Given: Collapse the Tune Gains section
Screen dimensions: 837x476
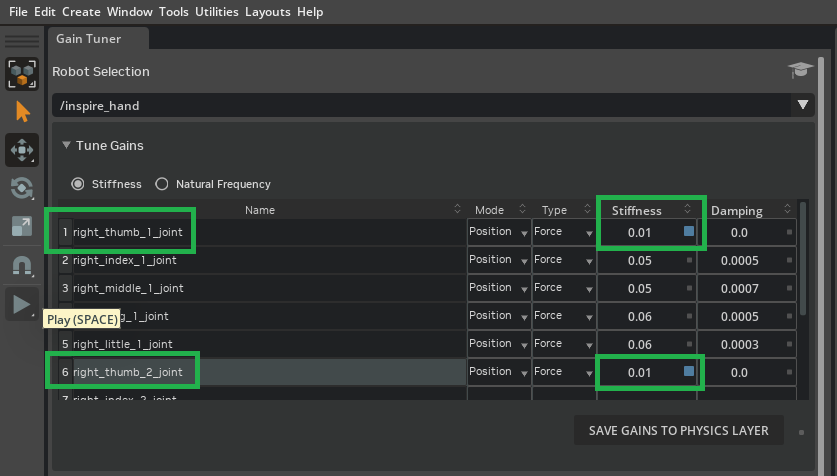Looking at the screenshot, I should (x=66, y=146).
